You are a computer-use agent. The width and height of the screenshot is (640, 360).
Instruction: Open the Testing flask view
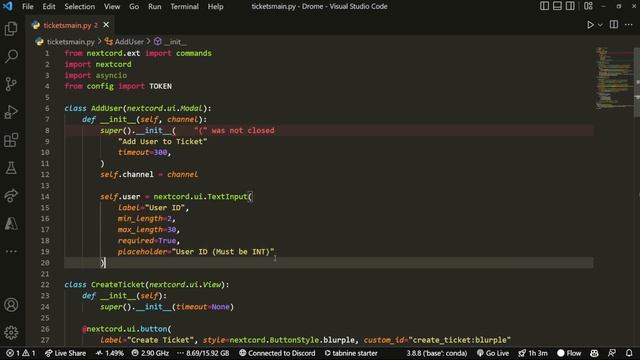(x=11, y=167)
